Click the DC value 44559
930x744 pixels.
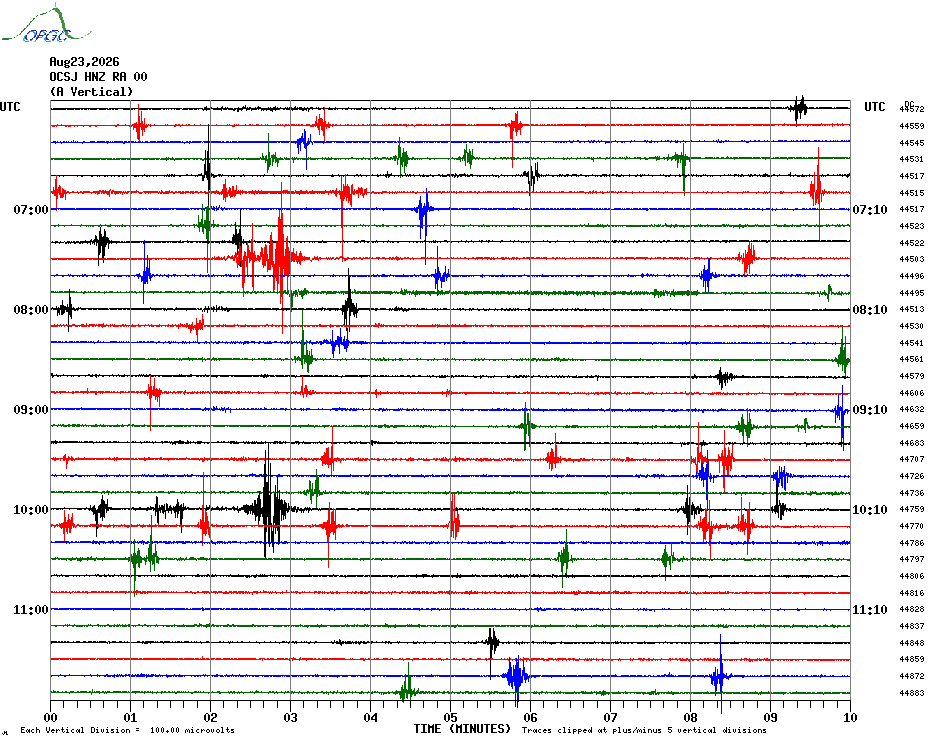tap(912, 126)
